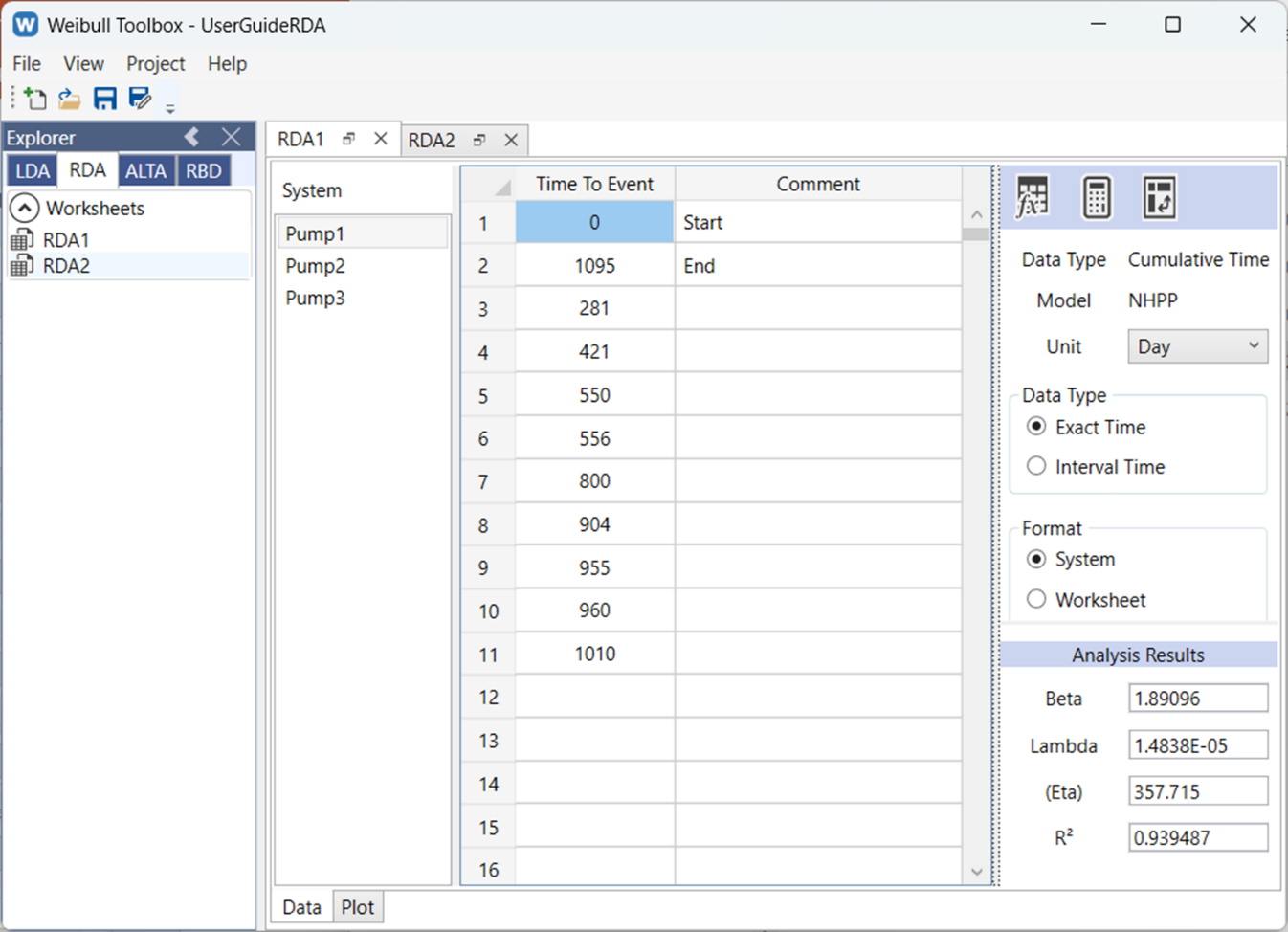Click the fx function wizard icon
Screen dimensions: 1288x932
pos(1033,197)
